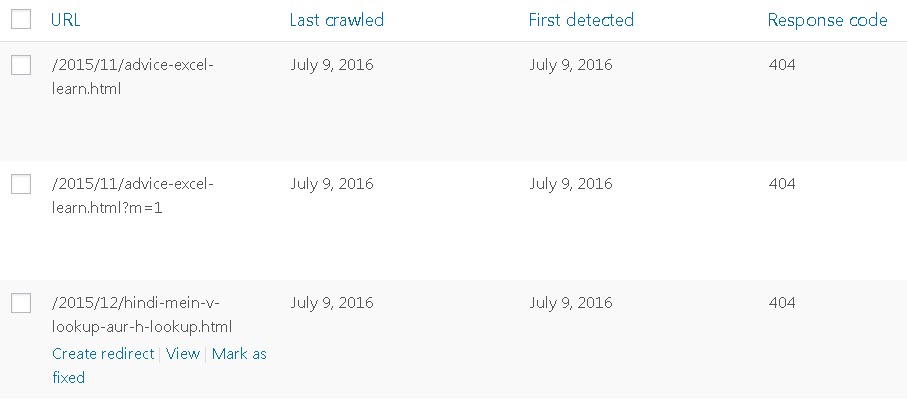Click the 404 code in the ?m=1 row
The width and height of the screenshot is (907, 400).
(782, 184)
